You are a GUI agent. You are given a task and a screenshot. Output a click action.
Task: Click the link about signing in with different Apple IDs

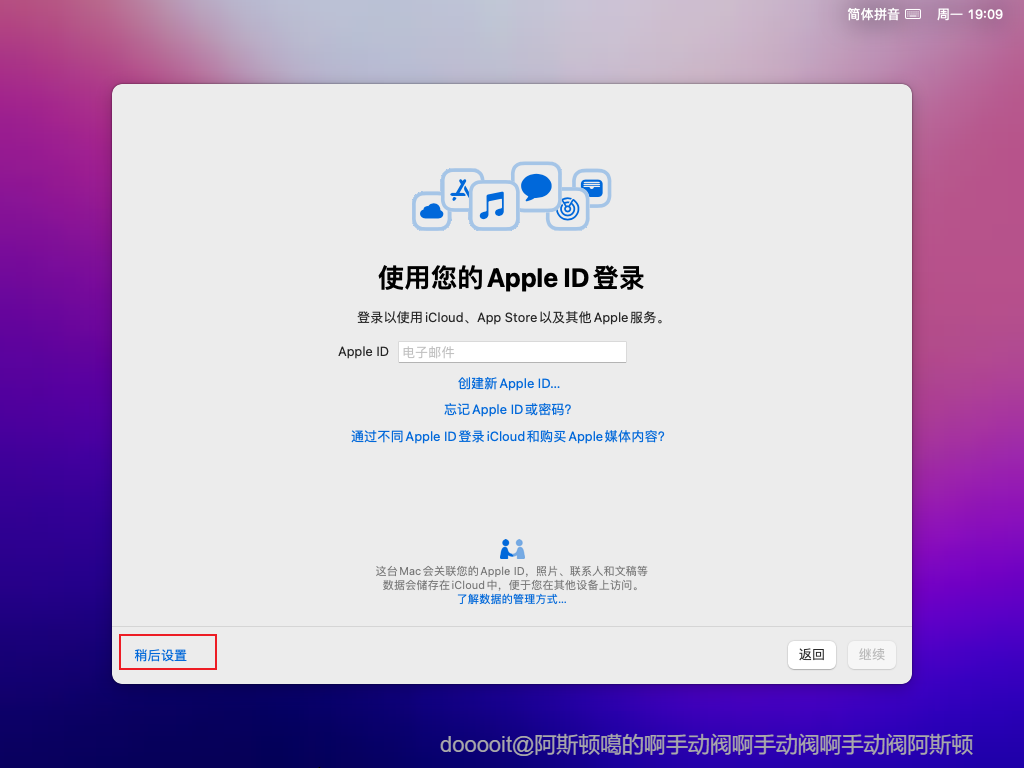point(511,436)
